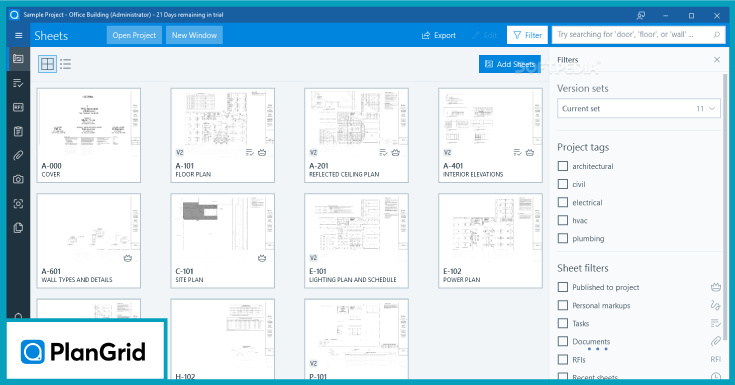Open the scan capture sidebar icon

pos(18,204)
